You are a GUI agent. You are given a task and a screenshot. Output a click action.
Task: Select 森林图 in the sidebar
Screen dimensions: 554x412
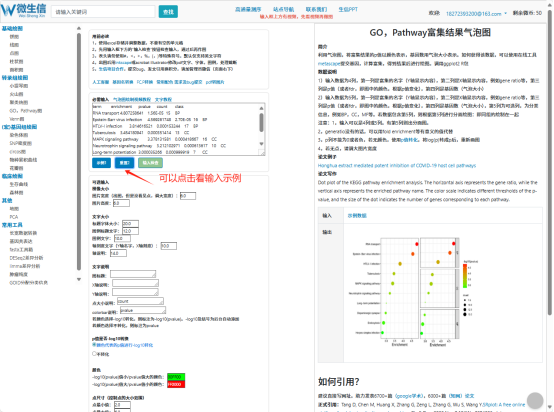click(16, 192)
